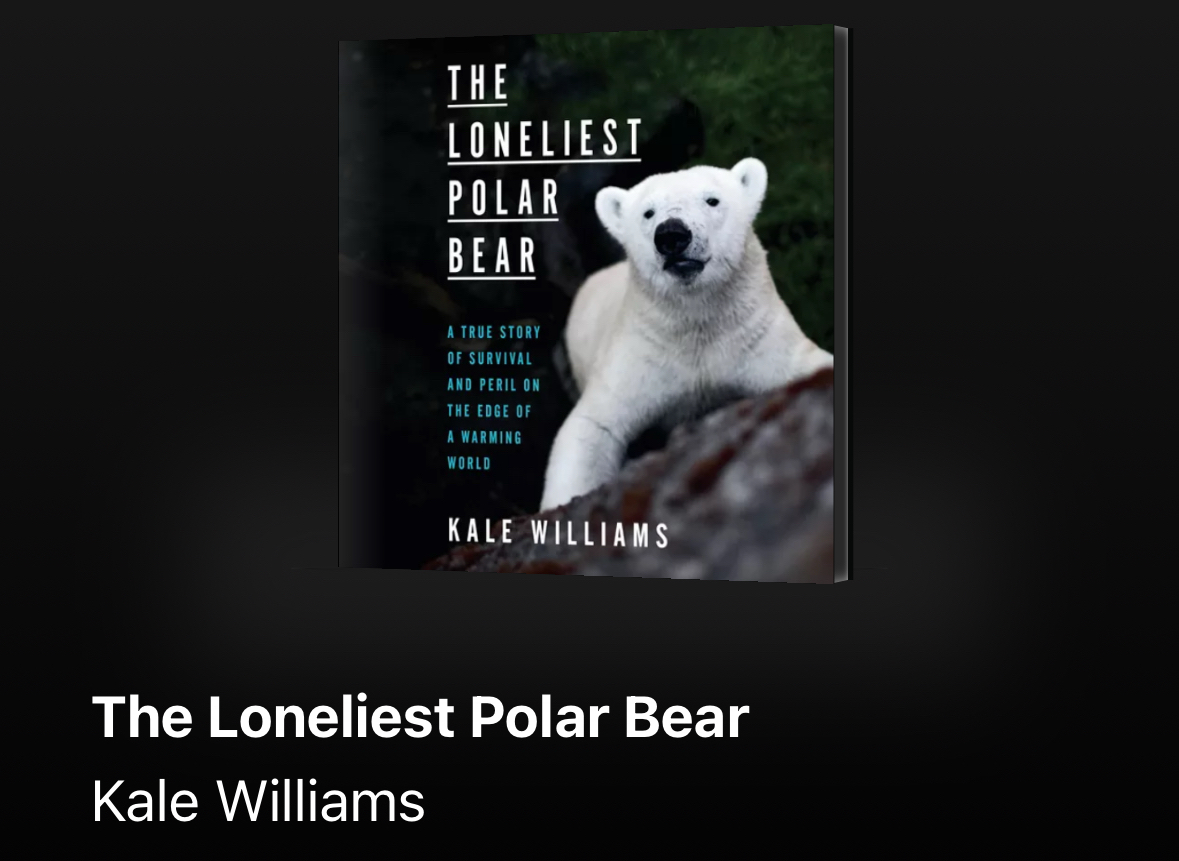This screenshot has height=861, width=1179.
Task: Click KALE WILLIAMS printed on the cover
Action: click(558, 532)
